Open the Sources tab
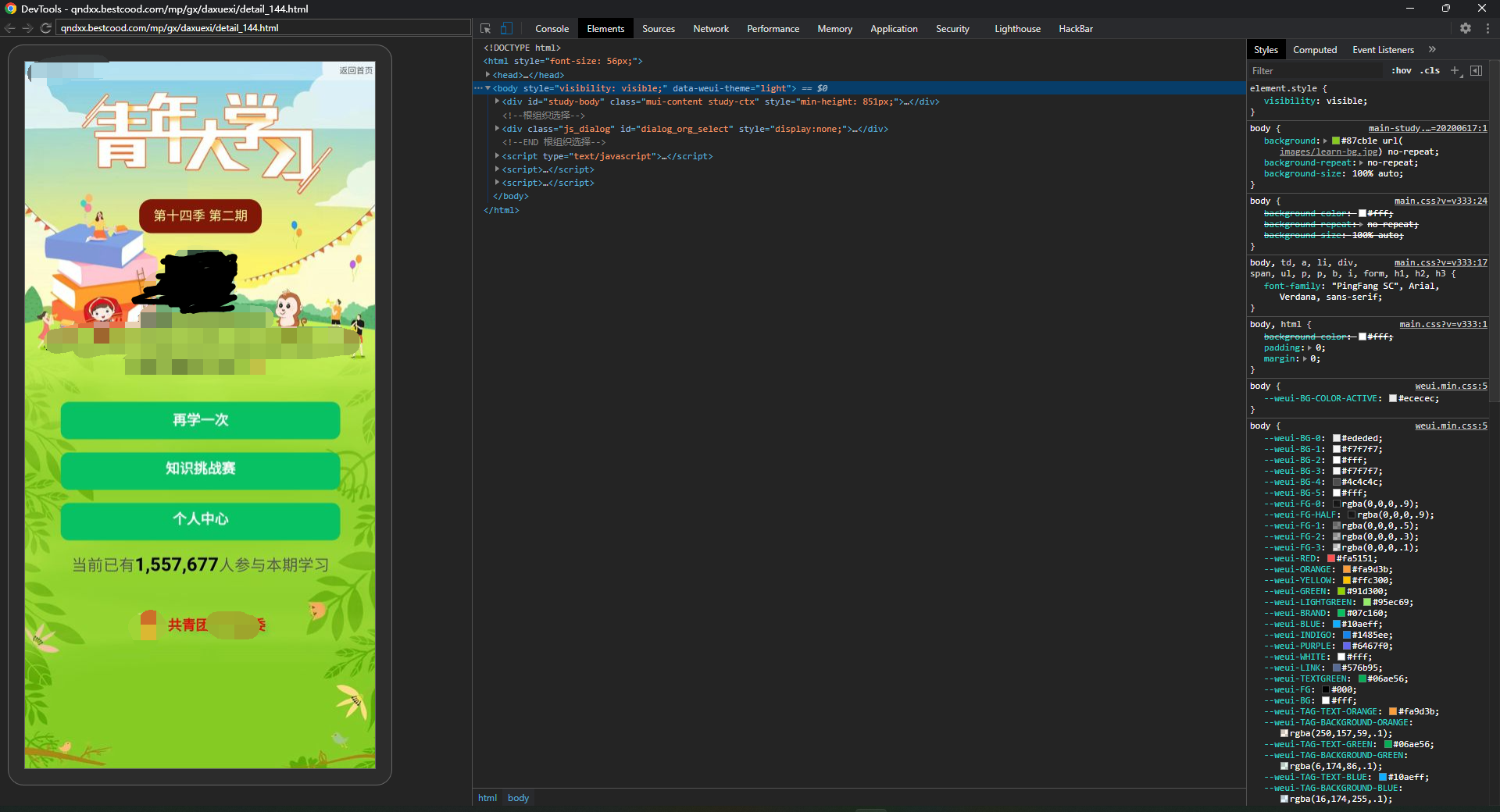Screen dimensions: 1500x812 659,29
